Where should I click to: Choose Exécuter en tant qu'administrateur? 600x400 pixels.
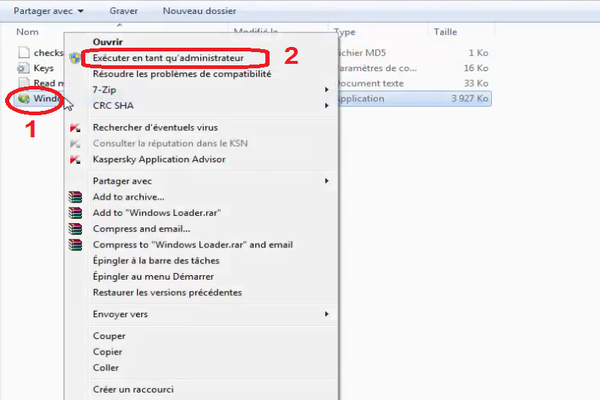[x=168, y=58]
